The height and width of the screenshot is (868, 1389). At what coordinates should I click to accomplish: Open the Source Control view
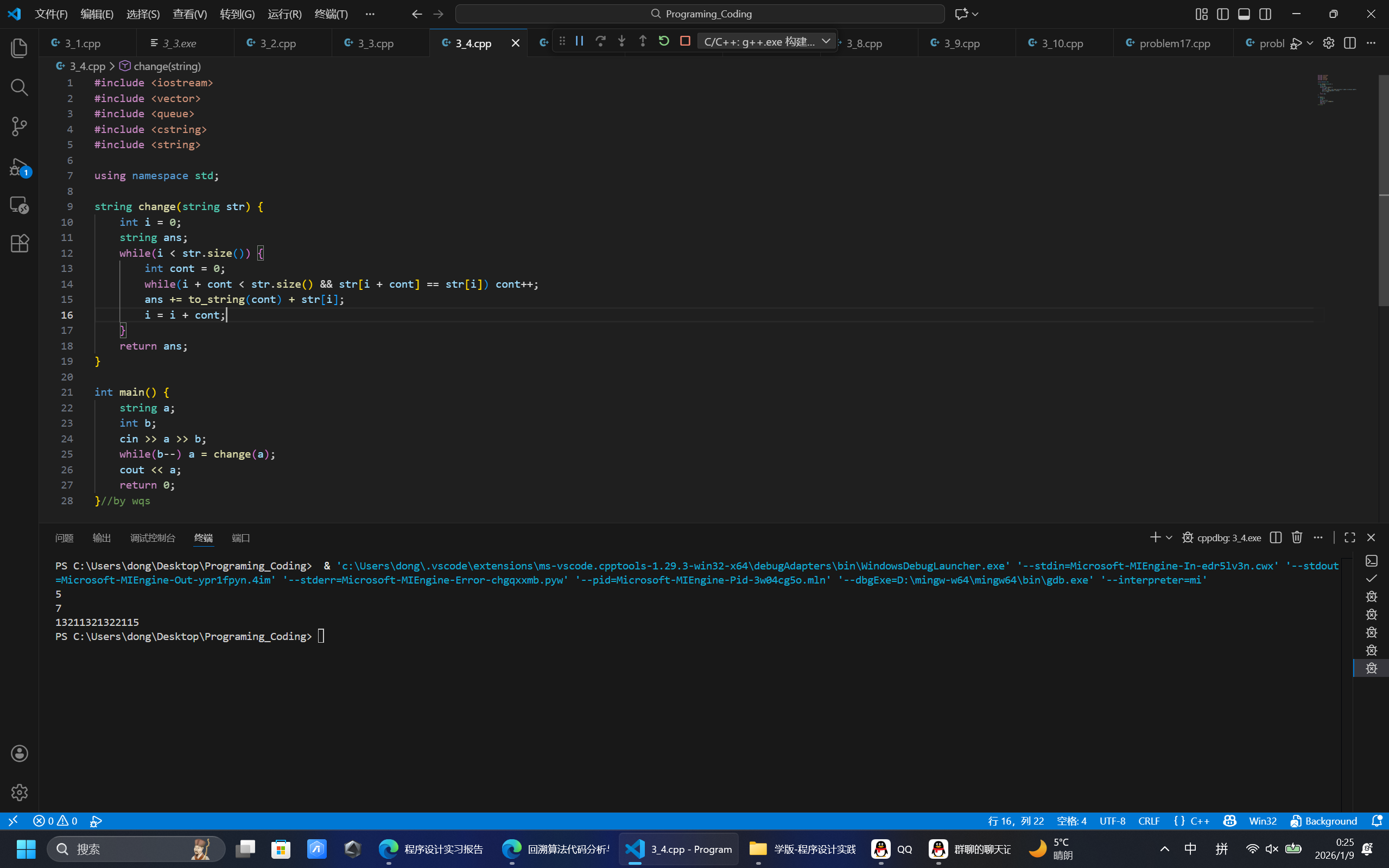pos(19,126)
